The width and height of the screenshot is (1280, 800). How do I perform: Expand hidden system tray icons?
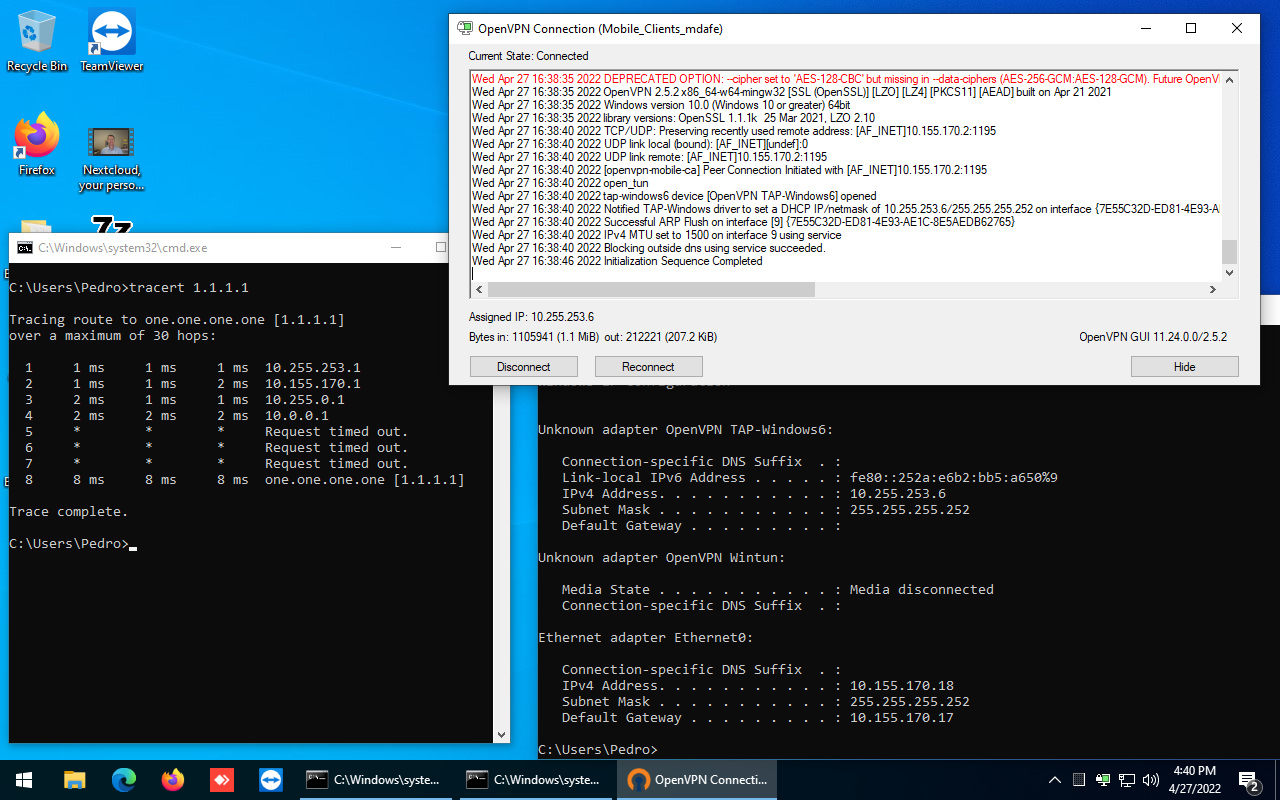point(1055,779)
